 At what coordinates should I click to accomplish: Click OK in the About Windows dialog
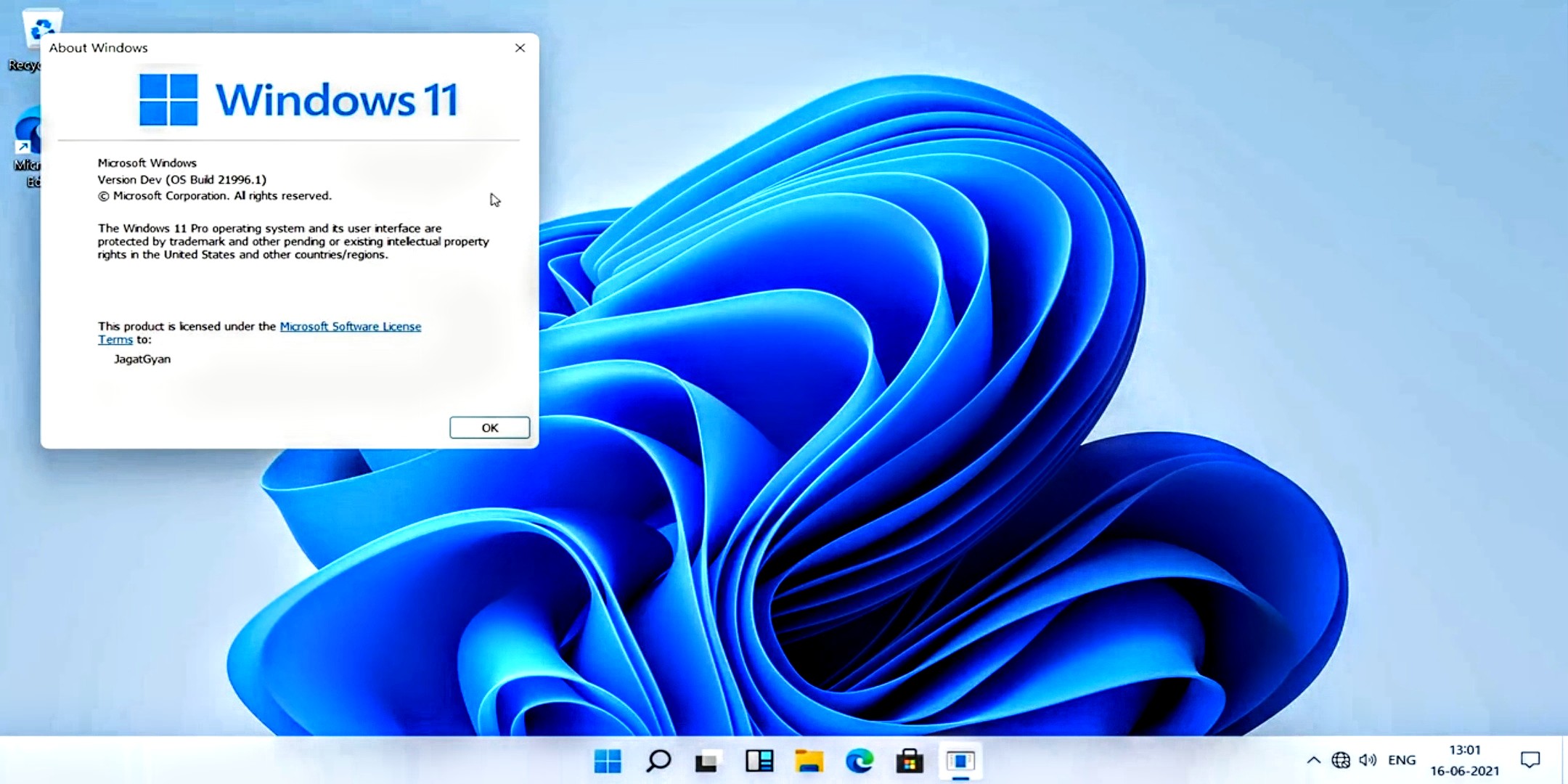click(x=489, y=428)
